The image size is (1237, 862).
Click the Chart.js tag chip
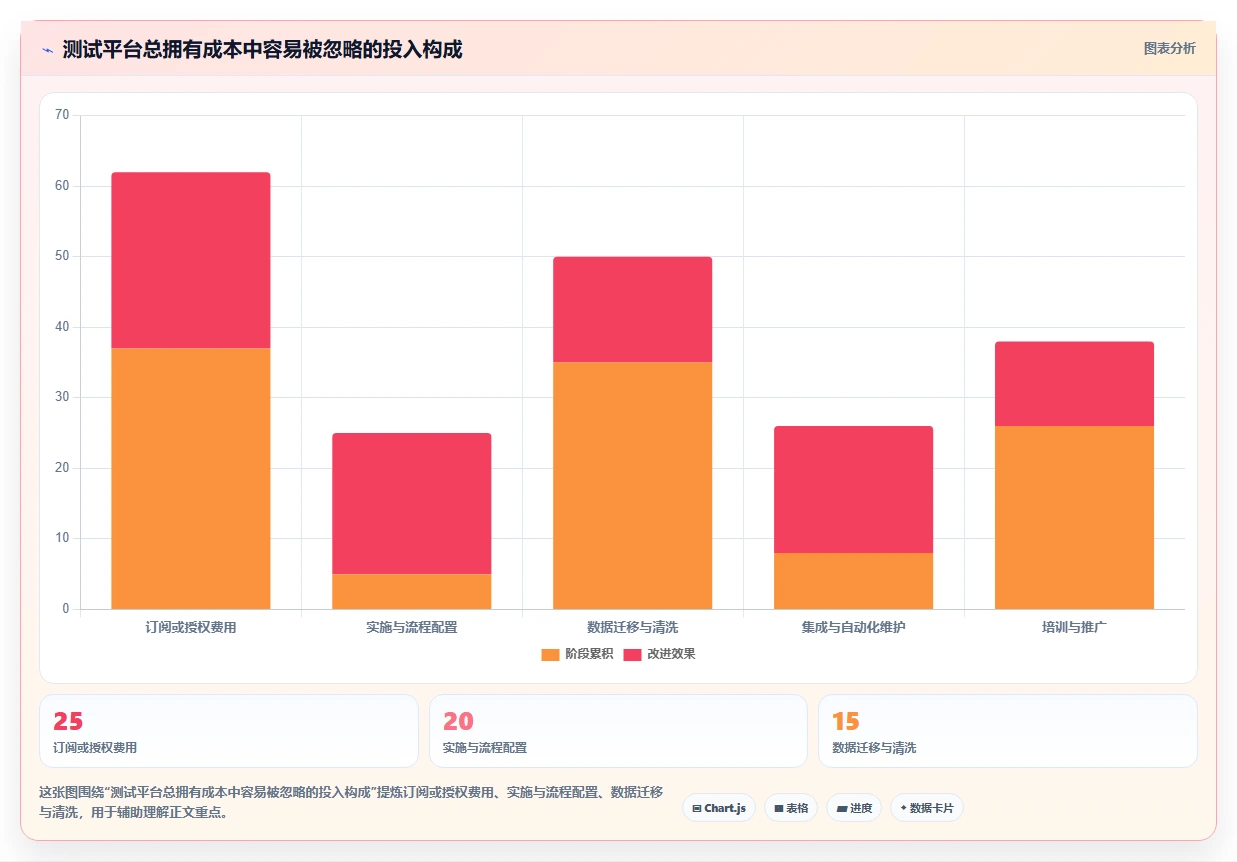click(719, 808)
